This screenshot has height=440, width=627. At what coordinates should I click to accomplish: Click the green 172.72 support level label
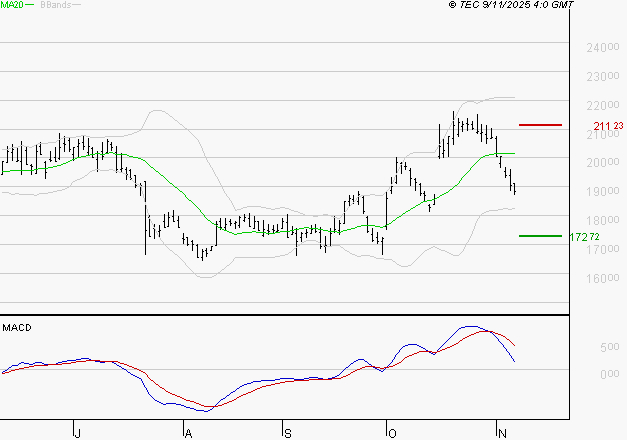tap(584, 237)
